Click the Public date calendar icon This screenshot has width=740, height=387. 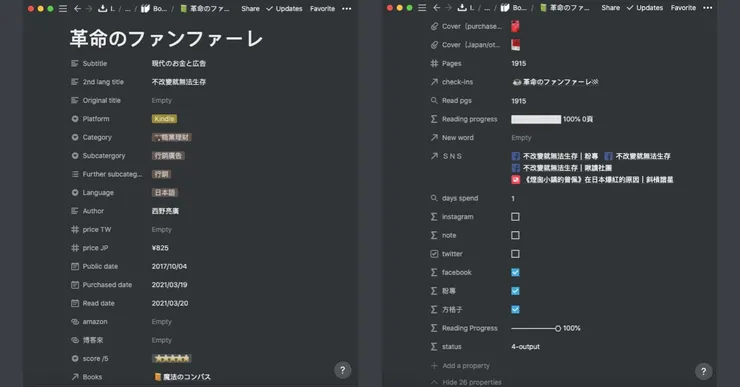click(75, 266)
